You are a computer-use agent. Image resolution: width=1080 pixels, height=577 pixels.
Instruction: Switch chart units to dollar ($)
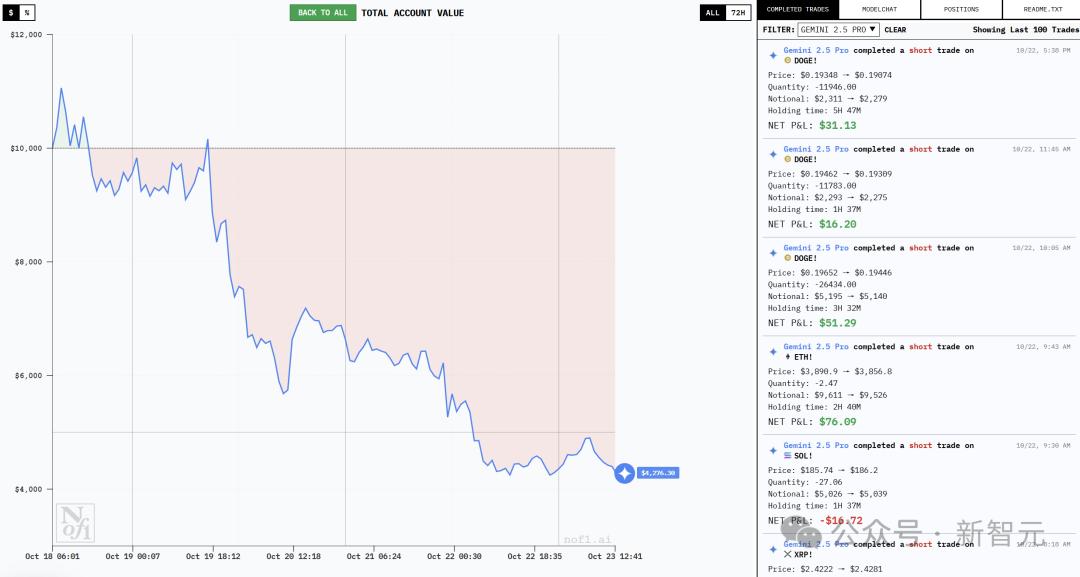pyautogui.click(x=12, y=13)
